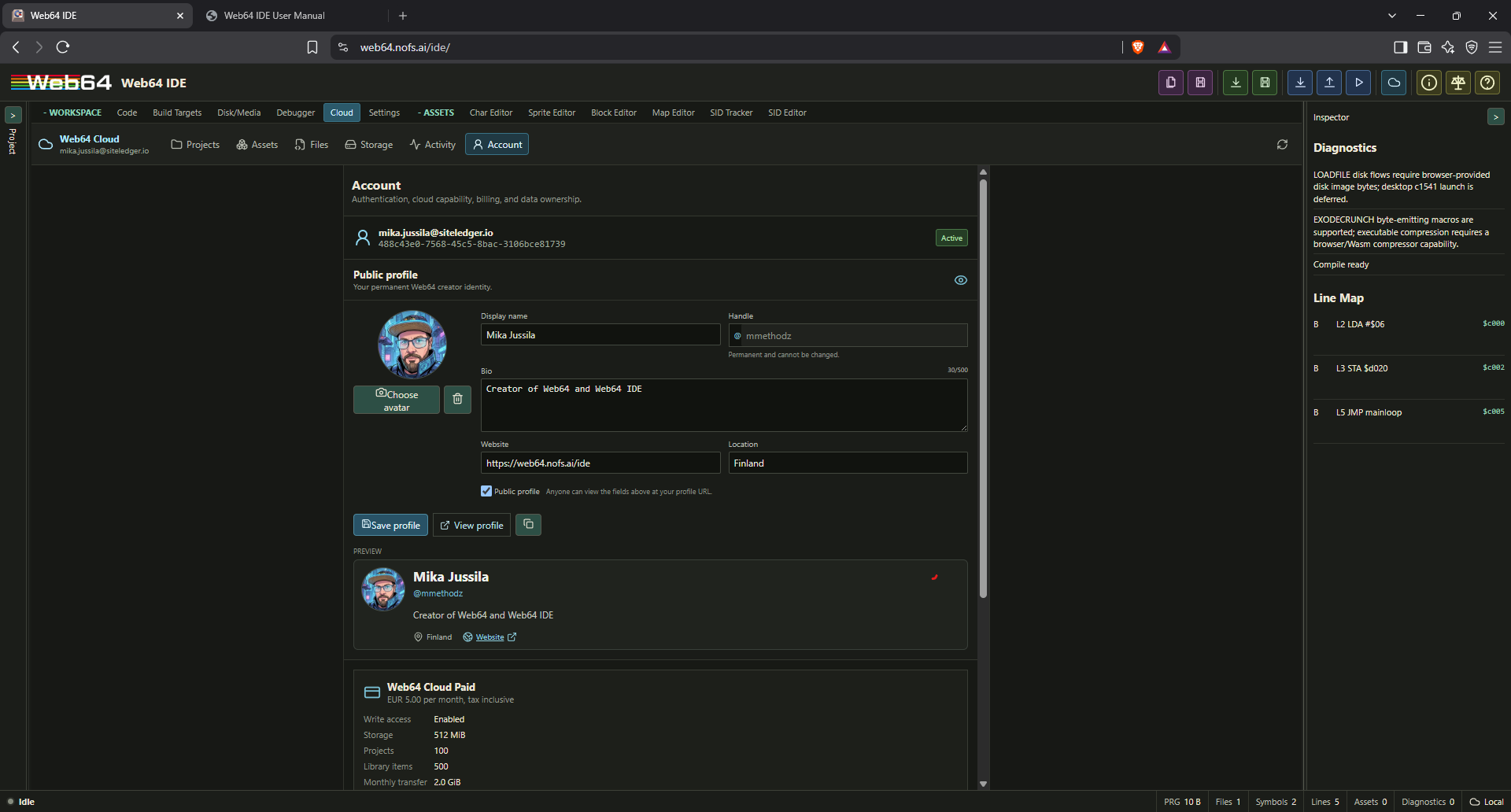Open the Settings tab
This screenshot has height=812, width=1511.
click(x=384, y=113)
